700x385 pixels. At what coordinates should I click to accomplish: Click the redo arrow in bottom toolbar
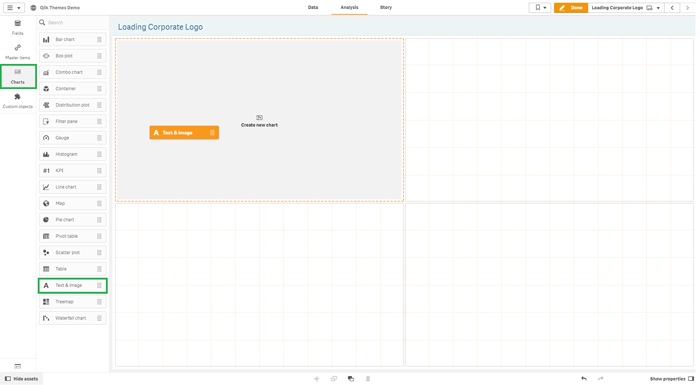pyautogui.click(x=600, y=379)
